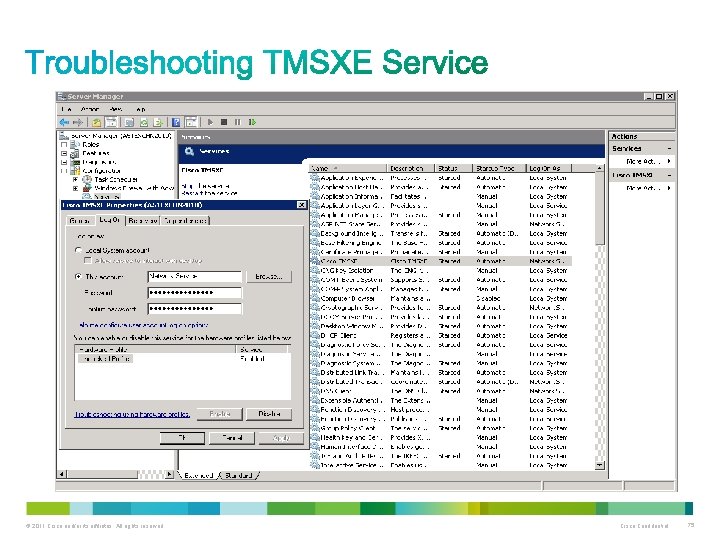Click the Stop Service square icon
Viewport: 720px width, 540px height.
click(x=224, y=122)
